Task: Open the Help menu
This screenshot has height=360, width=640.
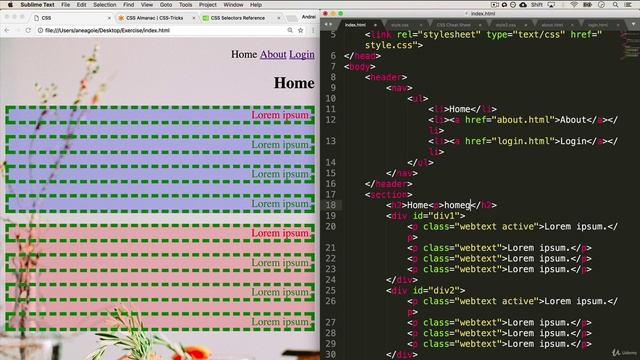Action: coord(256,5)
